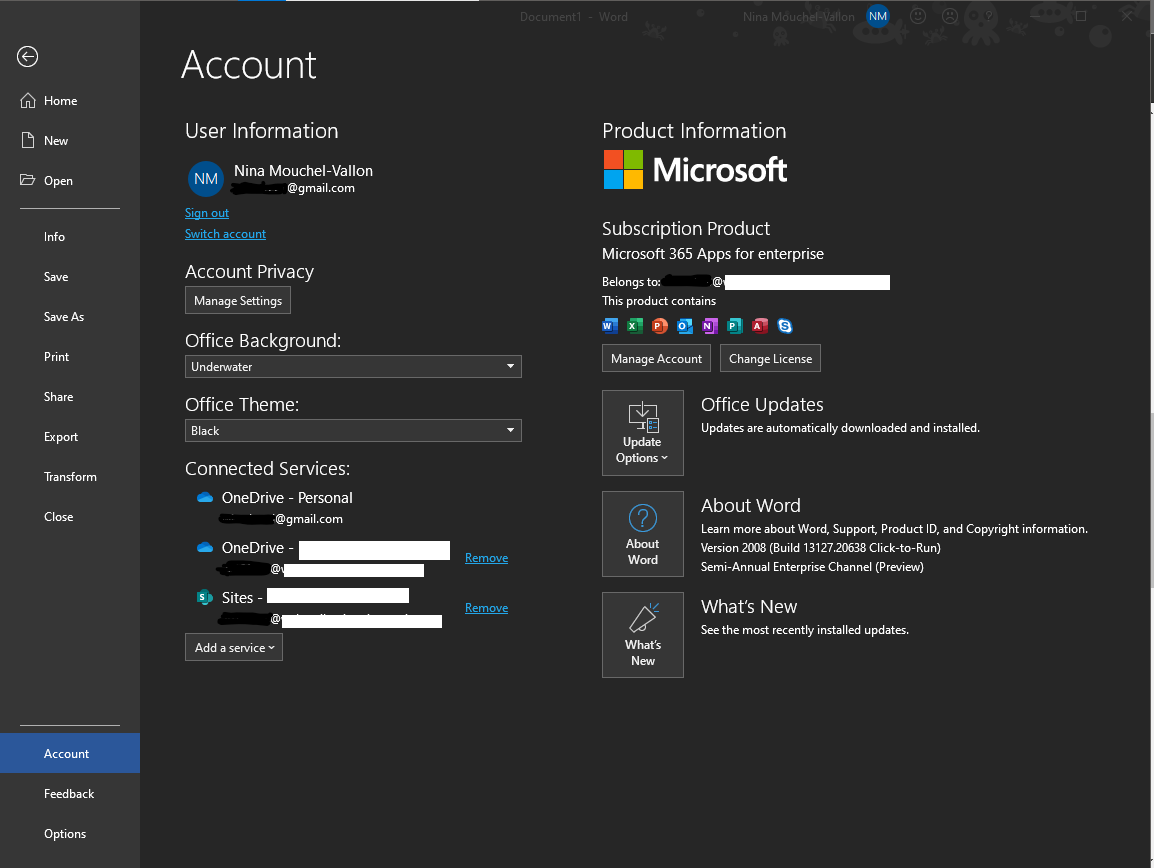
Task: Click the PowerPoint app icon in product list
Action: pos(659,325)
